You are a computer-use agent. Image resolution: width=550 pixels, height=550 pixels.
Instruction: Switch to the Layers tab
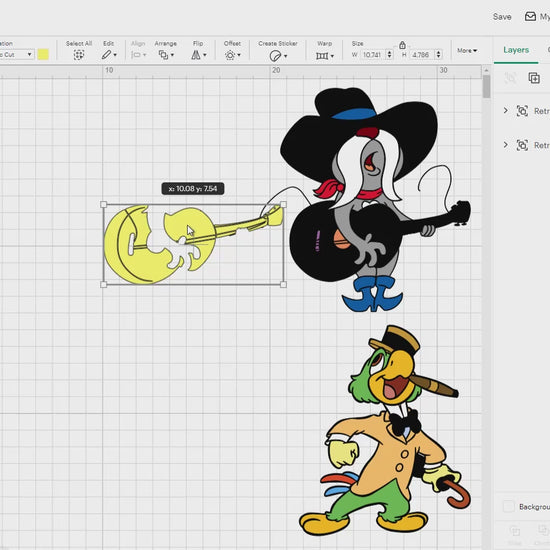click(x=516, y=50)
